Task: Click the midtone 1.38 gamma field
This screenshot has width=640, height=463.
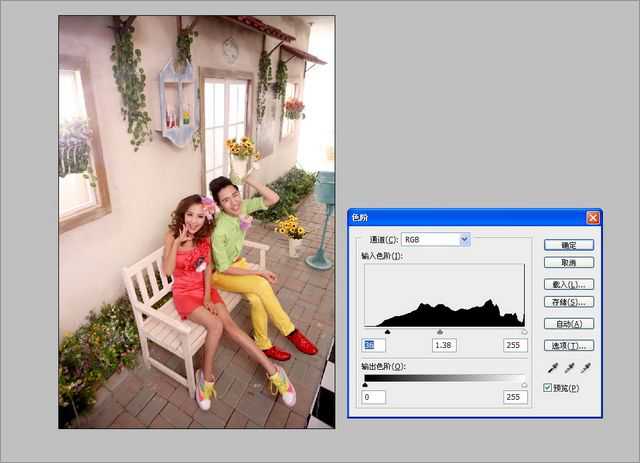Action: 444,345
